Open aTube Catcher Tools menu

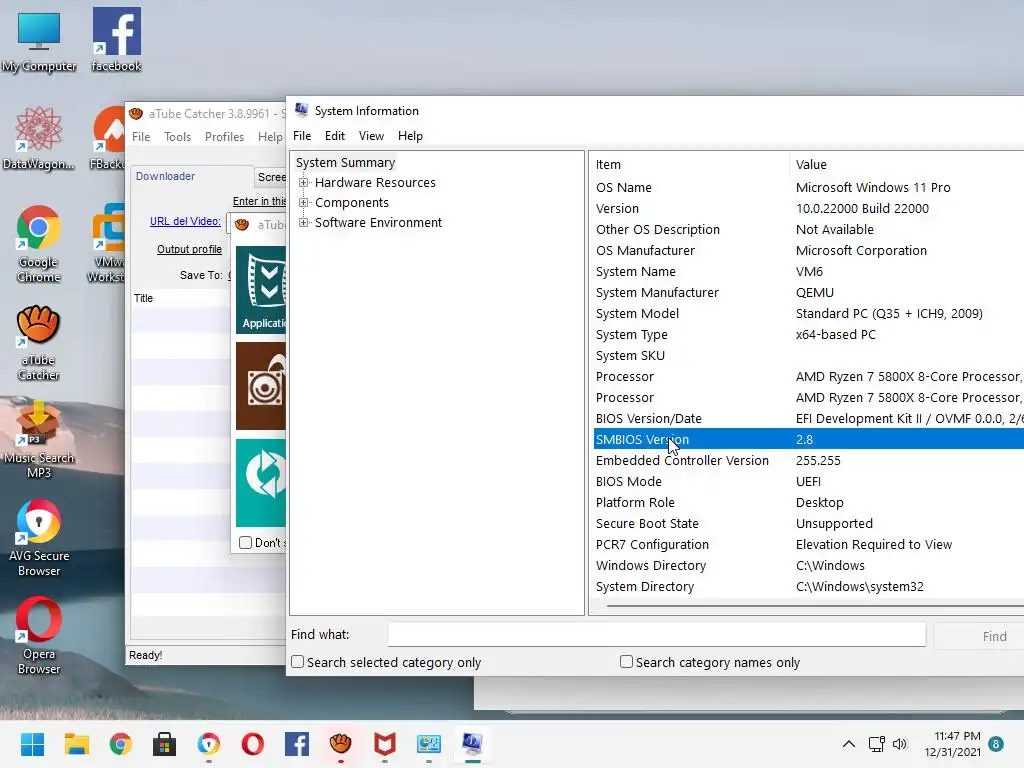pos(178,136)
